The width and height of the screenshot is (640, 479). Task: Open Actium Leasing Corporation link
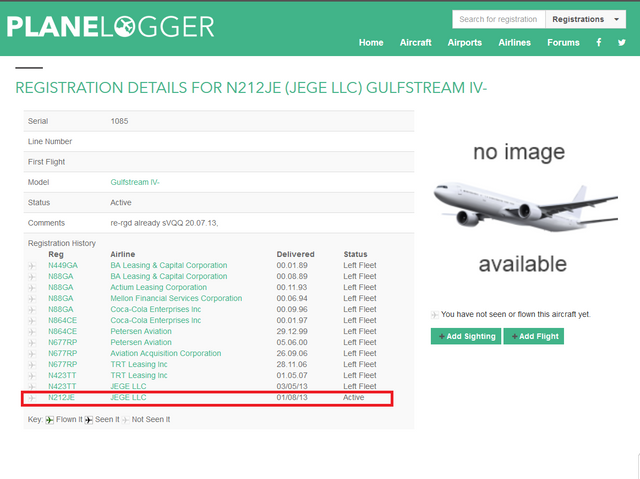158,287
